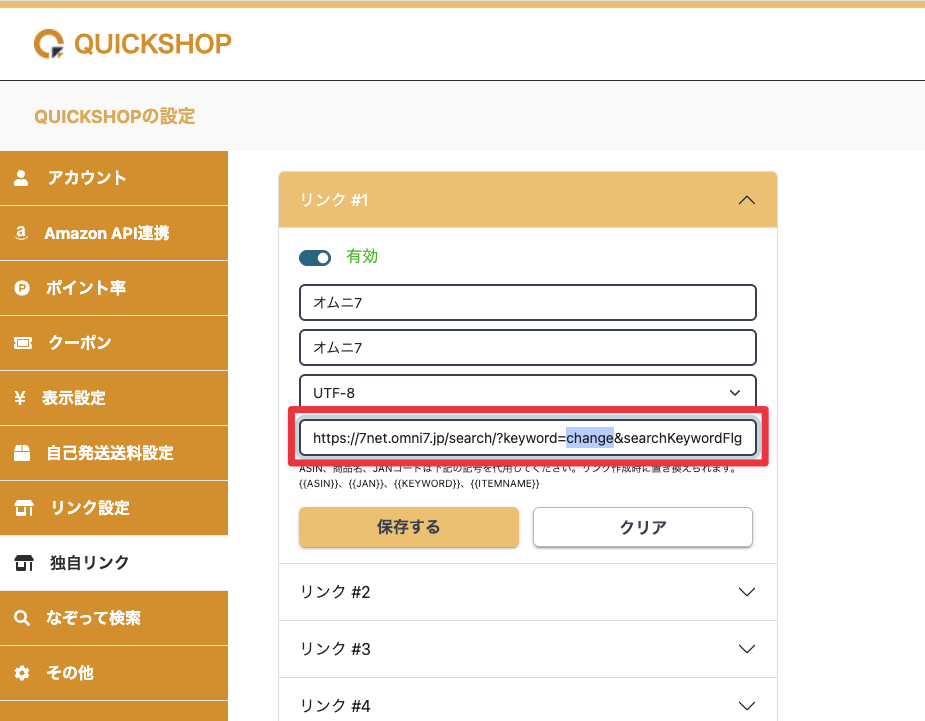Open Account settings via person icon
925x721 pixels.
21,178
